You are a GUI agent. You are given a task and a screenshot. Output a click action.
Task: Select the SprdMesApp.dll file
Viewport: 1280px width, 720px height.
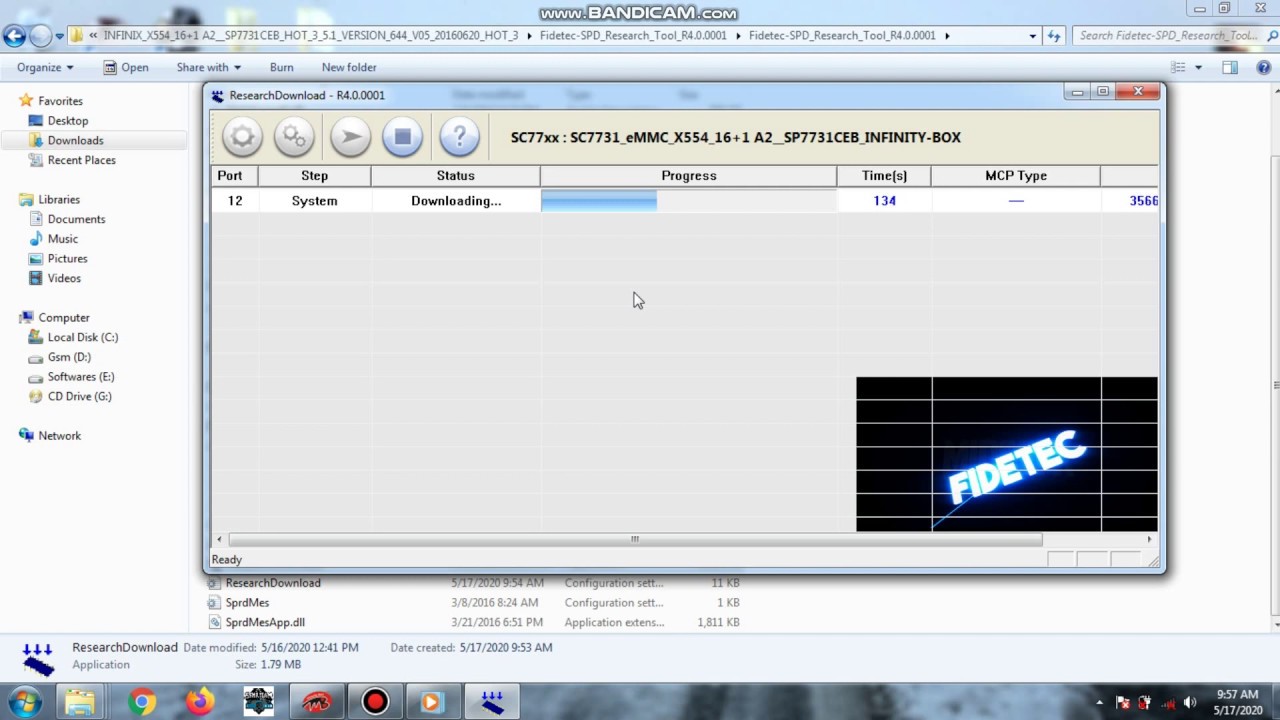coord(265,622)
